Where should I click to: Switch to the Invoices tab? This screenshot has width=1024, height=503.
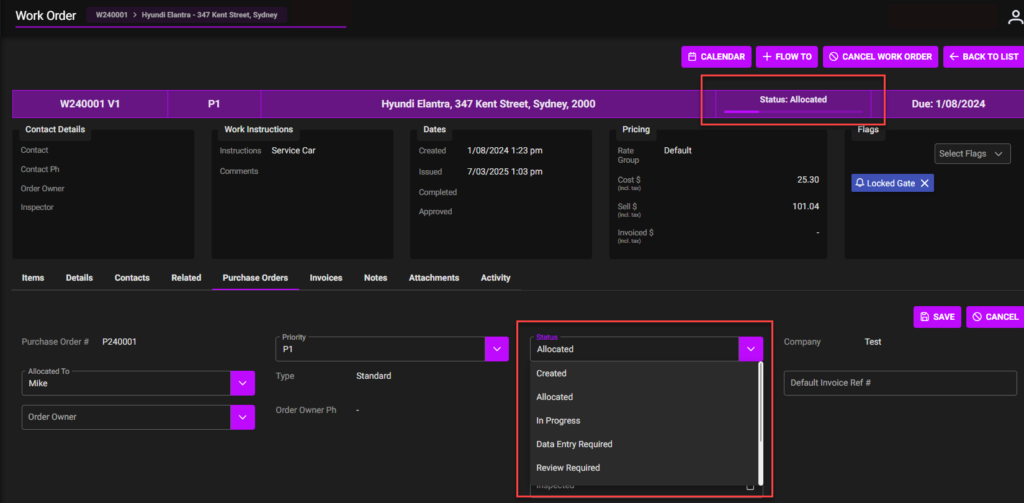326,278
